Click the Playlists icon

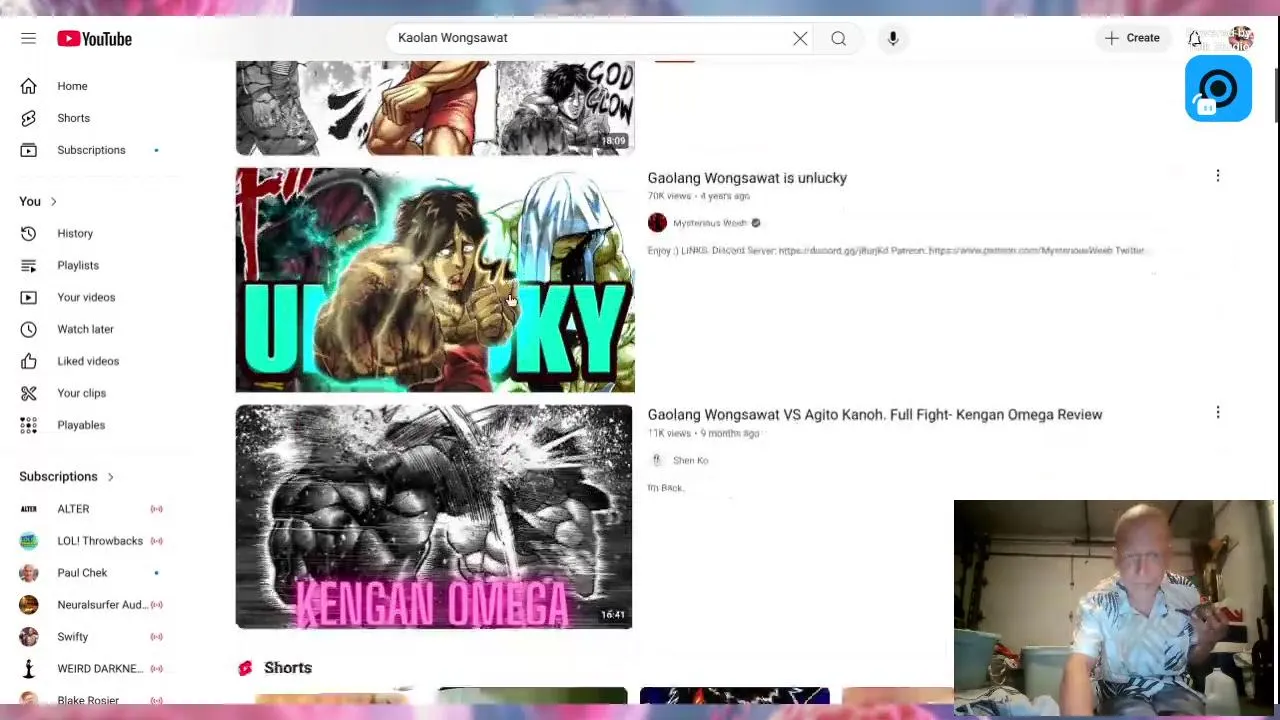pyautogui.click(x=28, y=265)
